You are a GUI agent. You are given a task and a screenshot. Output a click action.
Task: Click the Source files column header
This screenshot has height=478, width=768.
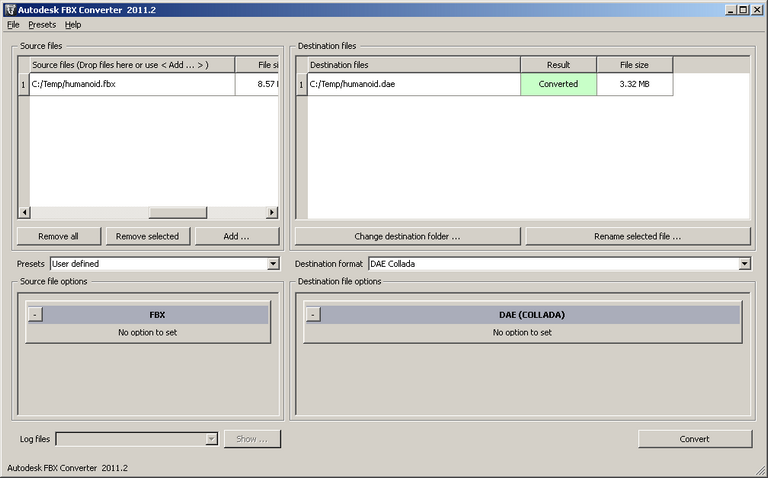(x=132, y=65)
